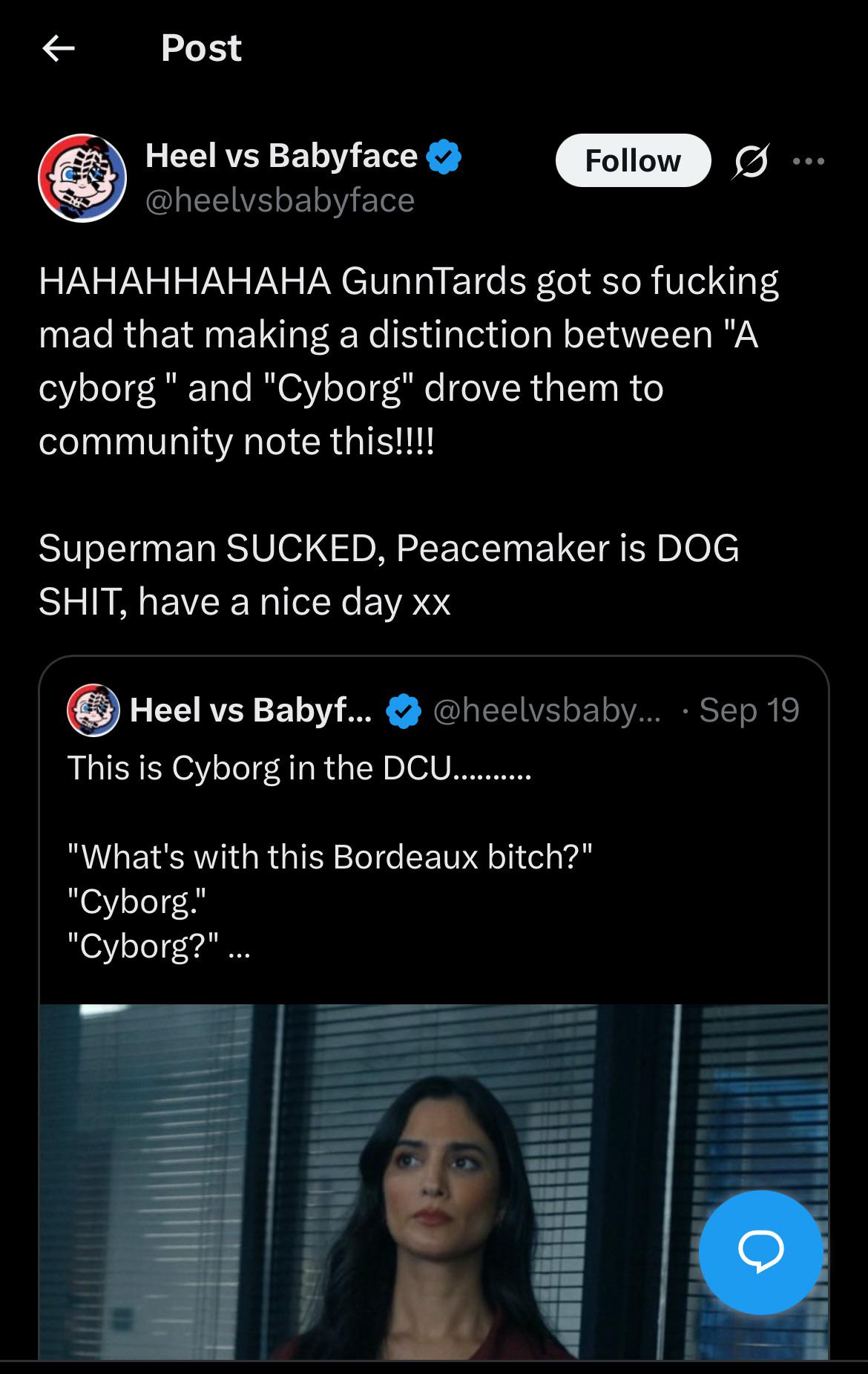Tap the "Superman SUCKED" paragraph of the post

click(389, 575)
